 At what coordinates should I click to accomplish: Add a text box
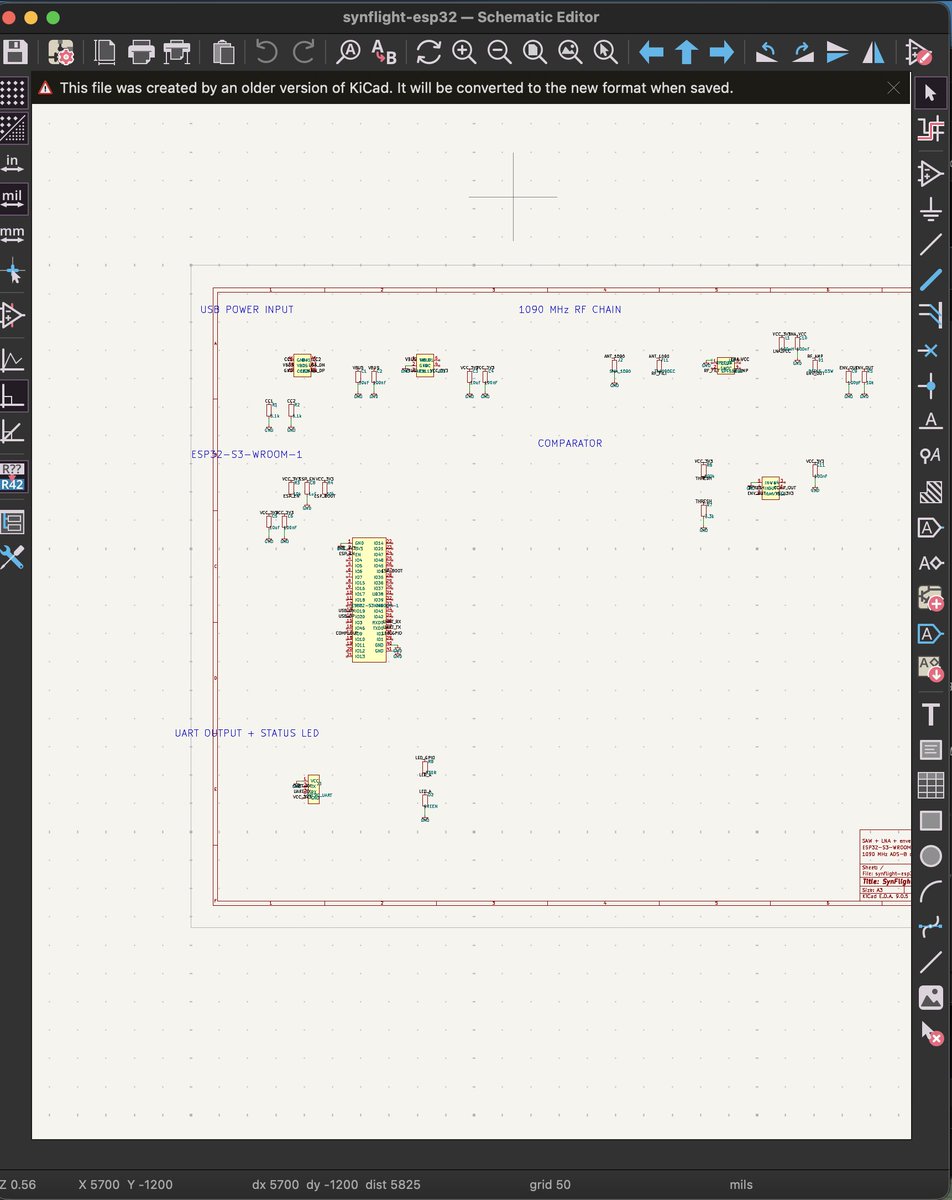click(x=931, y=749)
